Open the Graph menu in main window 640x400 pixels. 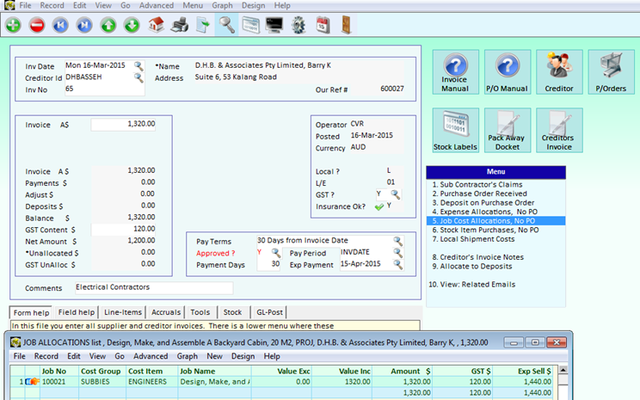[222, 5]
